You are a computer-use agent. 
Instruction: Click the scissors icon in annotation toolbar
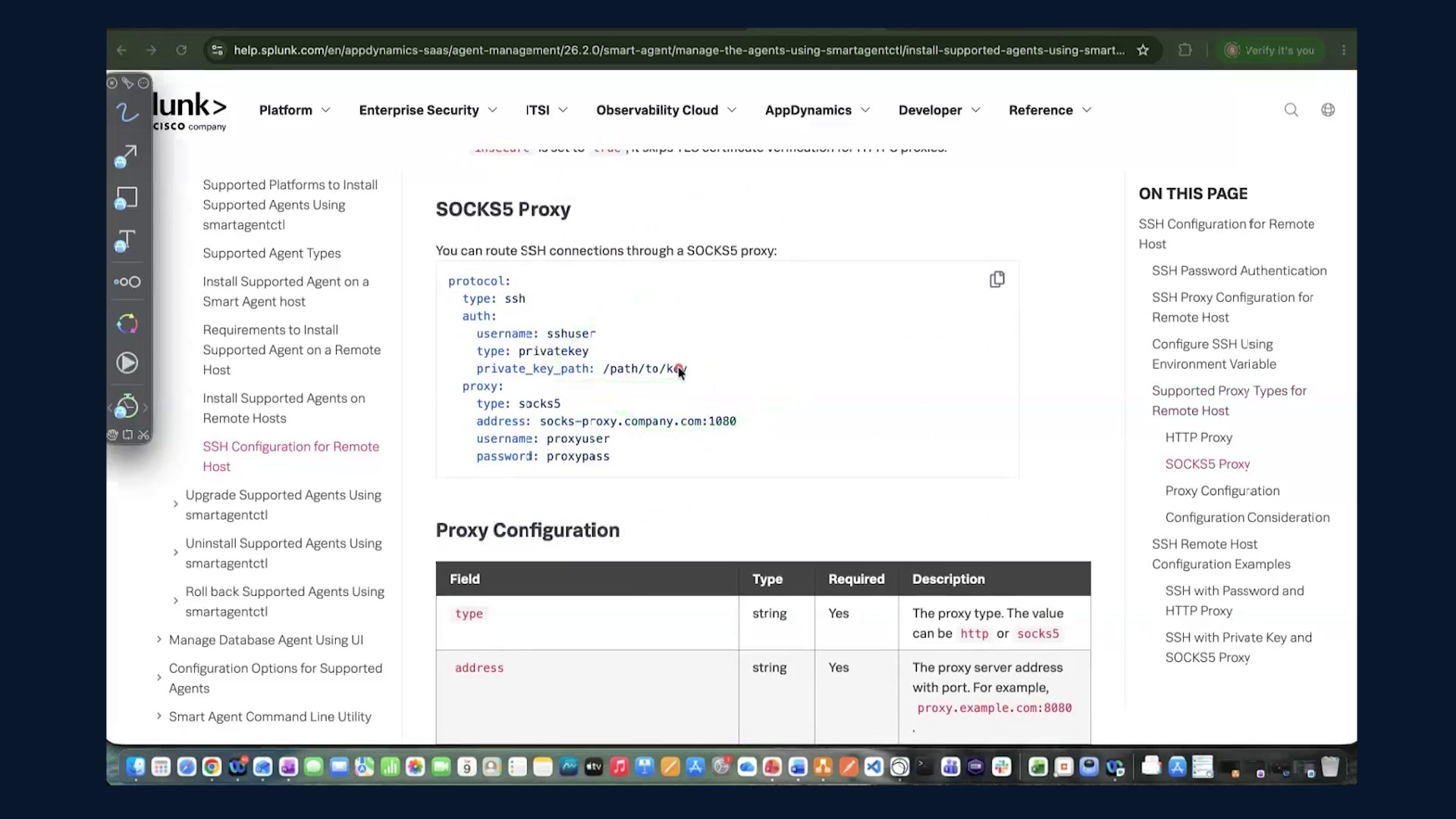[x=143, y=435]
